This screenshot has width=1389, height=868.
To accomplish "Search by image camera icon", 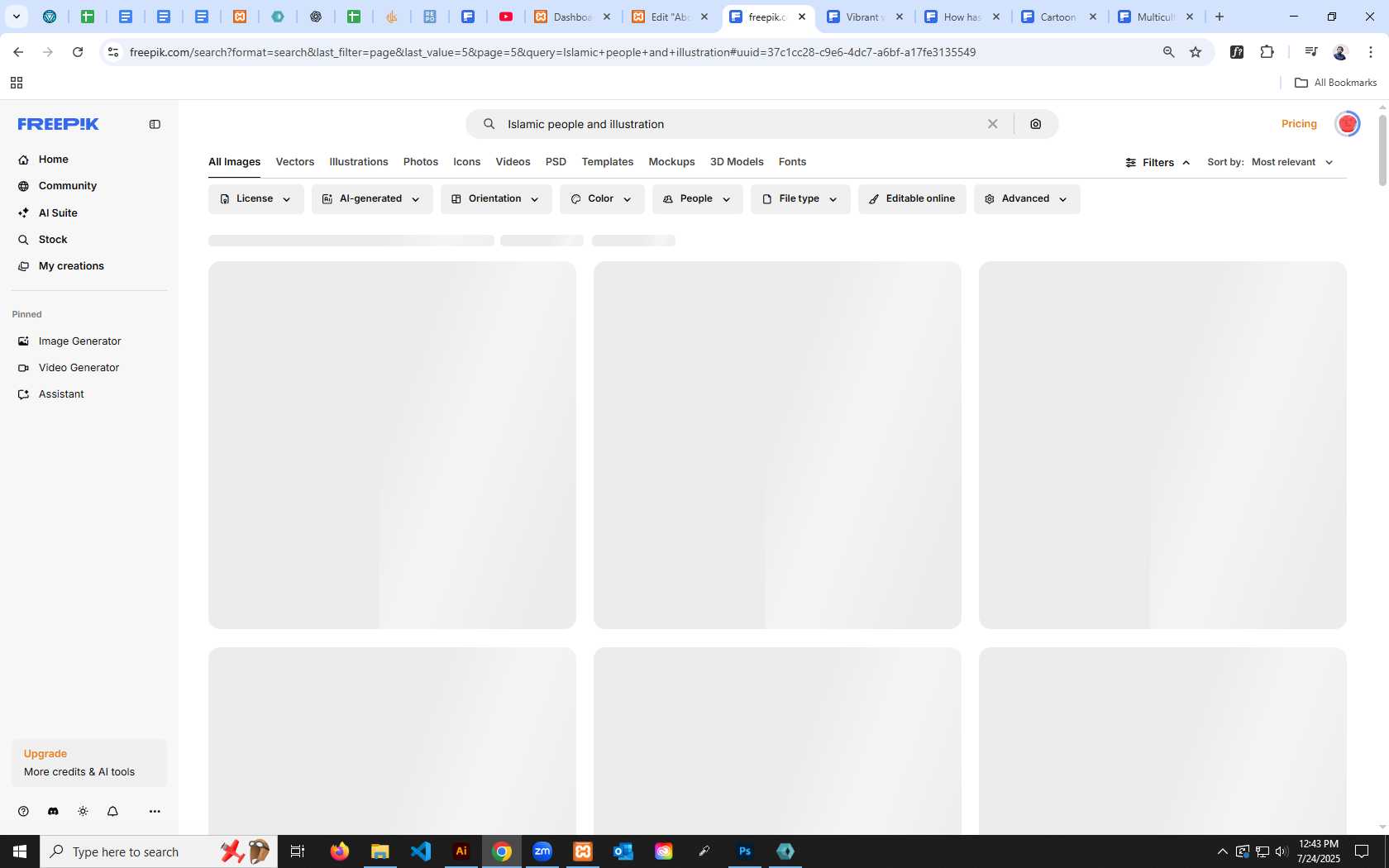I will tap(1035, 124).
